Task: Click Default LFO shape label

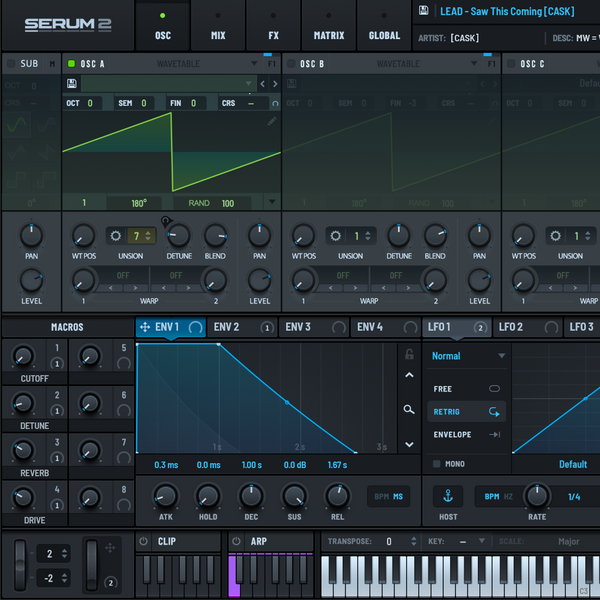Action: [x=573, y=464]
